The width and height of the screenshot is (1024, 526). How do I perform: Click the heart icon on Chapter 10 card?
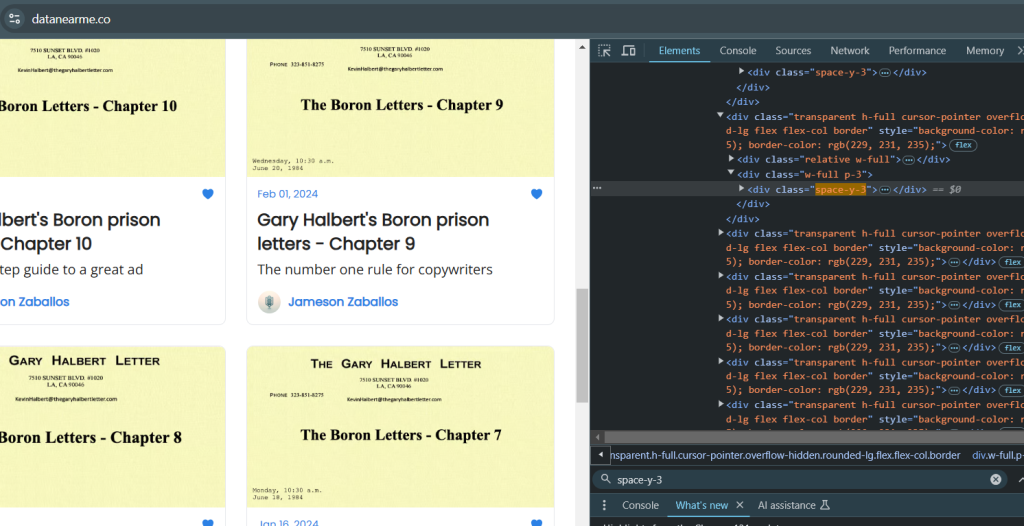pos(208,194)
